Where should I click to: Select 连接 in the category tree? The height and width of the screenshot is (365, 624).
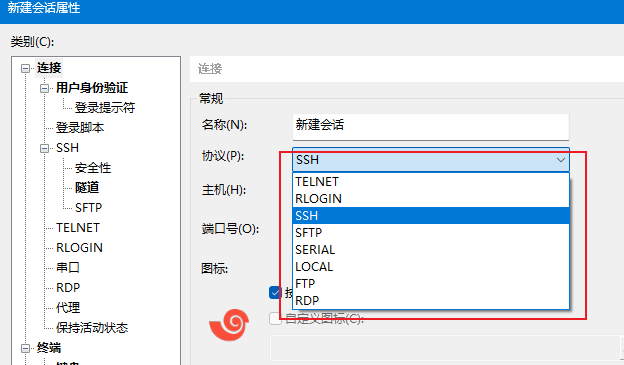coord(49,68)
